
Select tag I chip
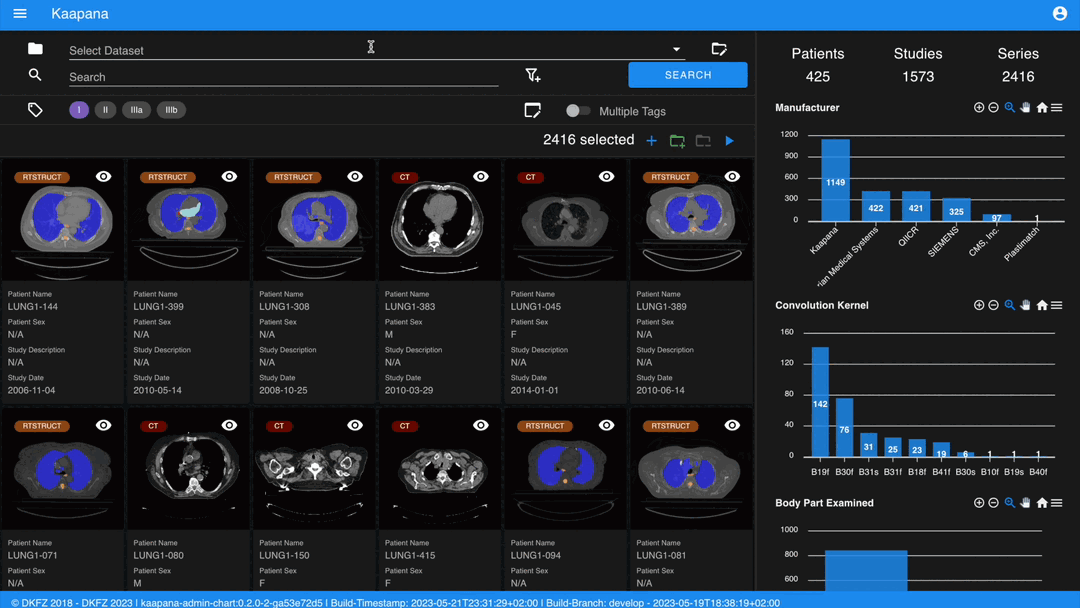coord(79,110)
